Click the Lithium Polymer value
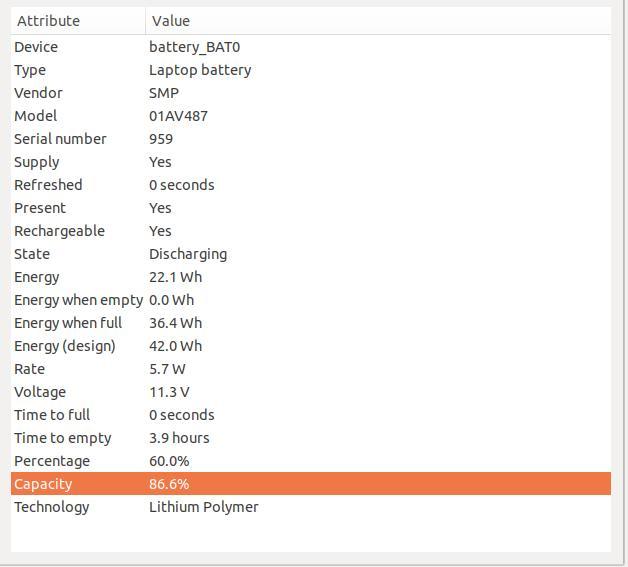The width and height of the screenshot is (628, 567). coord(203,507)
